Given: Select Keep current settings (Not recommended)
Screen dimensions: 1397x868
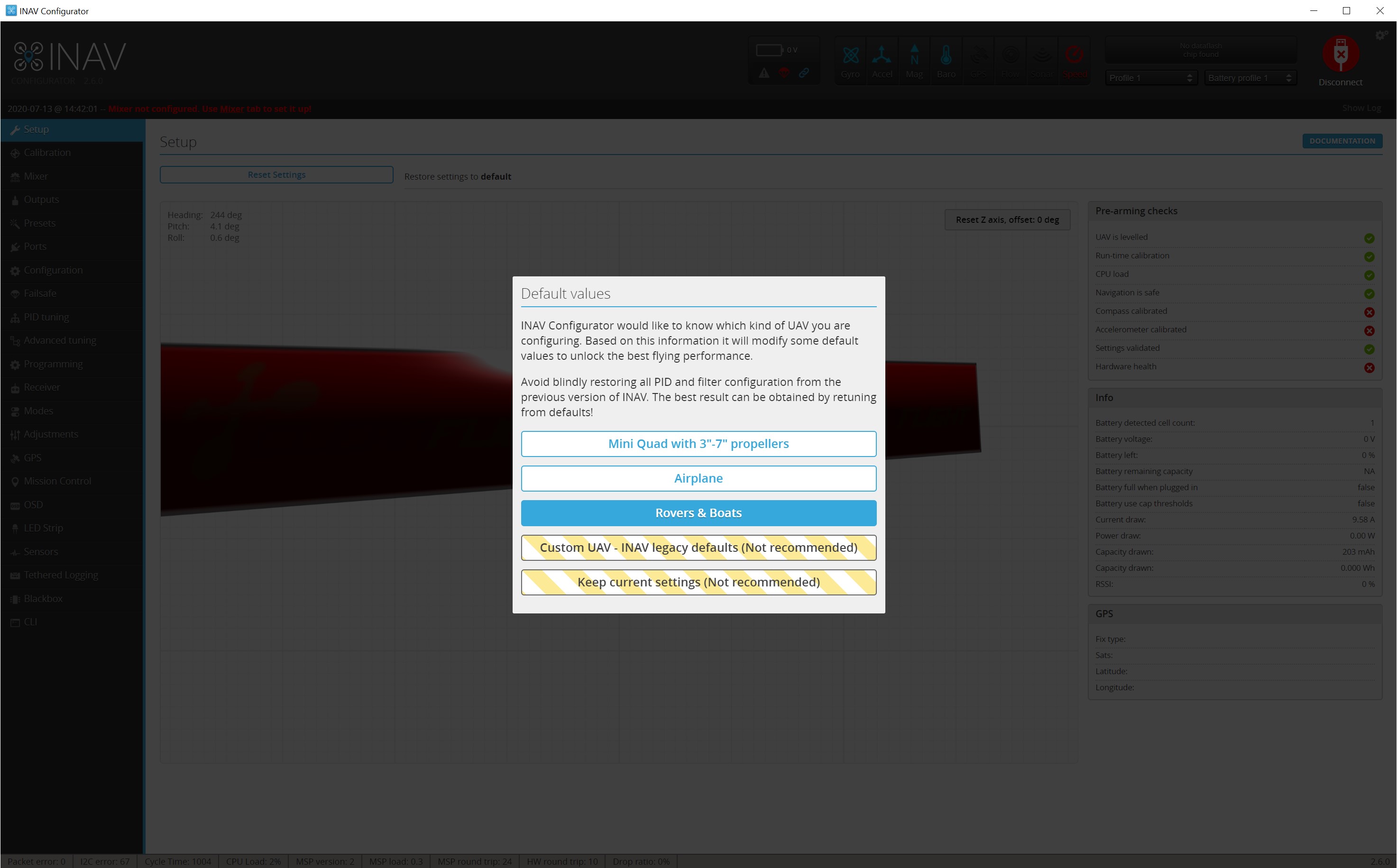Looking at the screenshot, I should (x=698, y=582).
